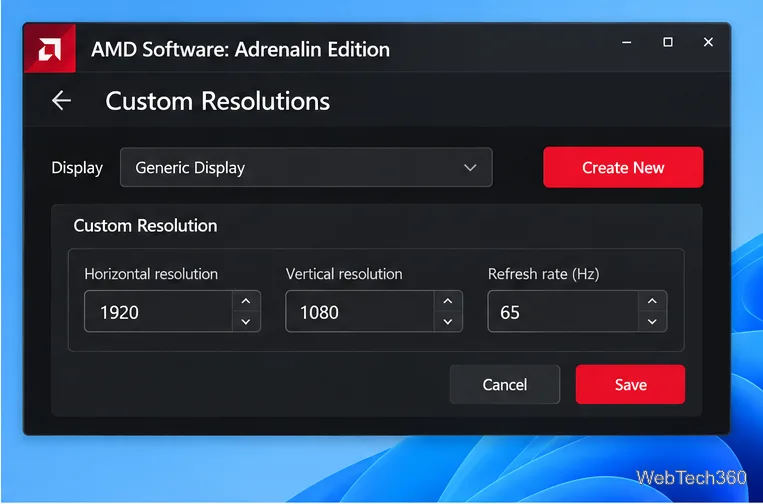Close the AMD Software window
763x504 pixels.
pos(708,42)
